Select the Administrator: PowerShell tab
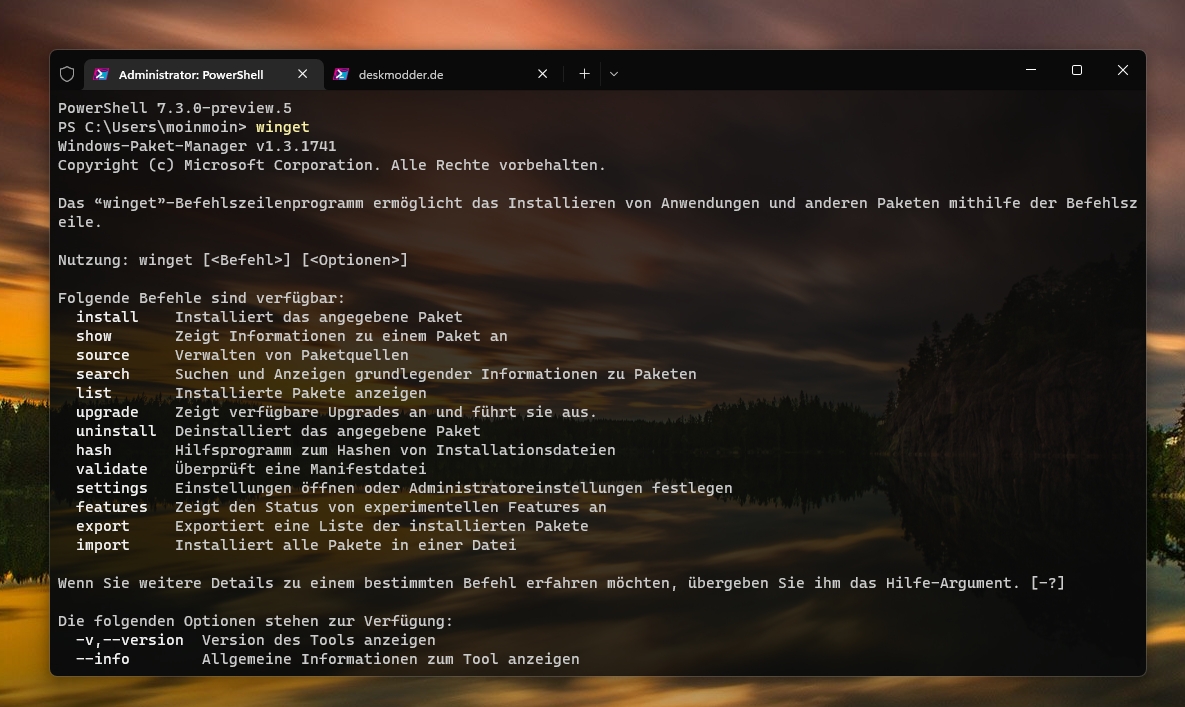Image resolution: width=1185 pixels, height=707 pixels. pyautogui.click(x=204, y=74)
